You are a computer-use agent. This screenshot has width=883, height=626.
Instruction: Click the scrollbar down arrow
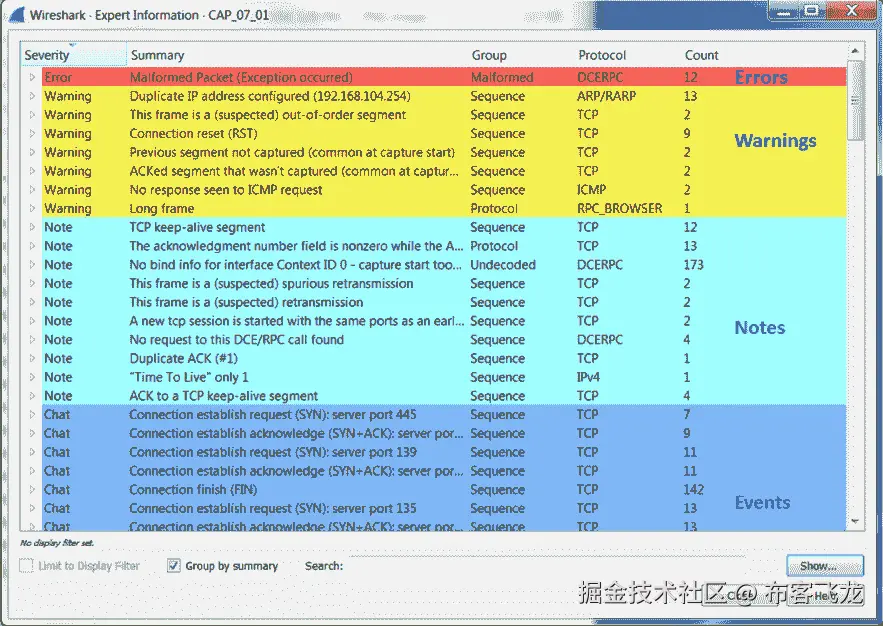click(x=855, y=521)
